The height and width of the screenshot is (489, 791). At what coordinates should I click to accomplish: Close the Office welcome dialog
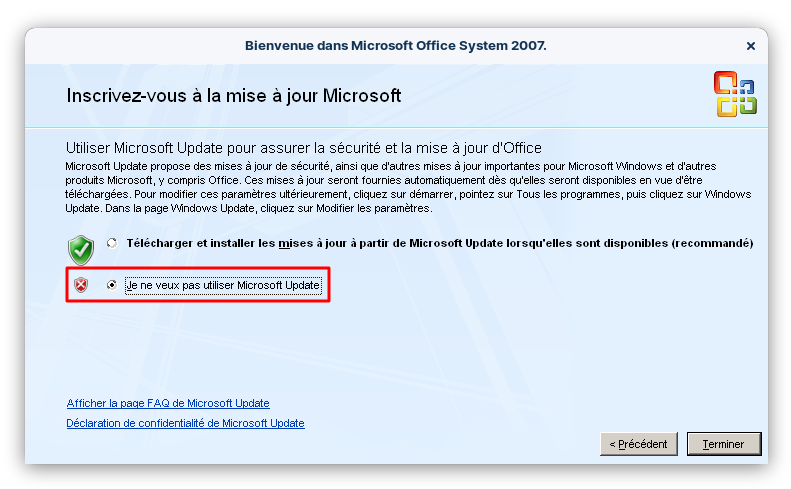[751, 46]
